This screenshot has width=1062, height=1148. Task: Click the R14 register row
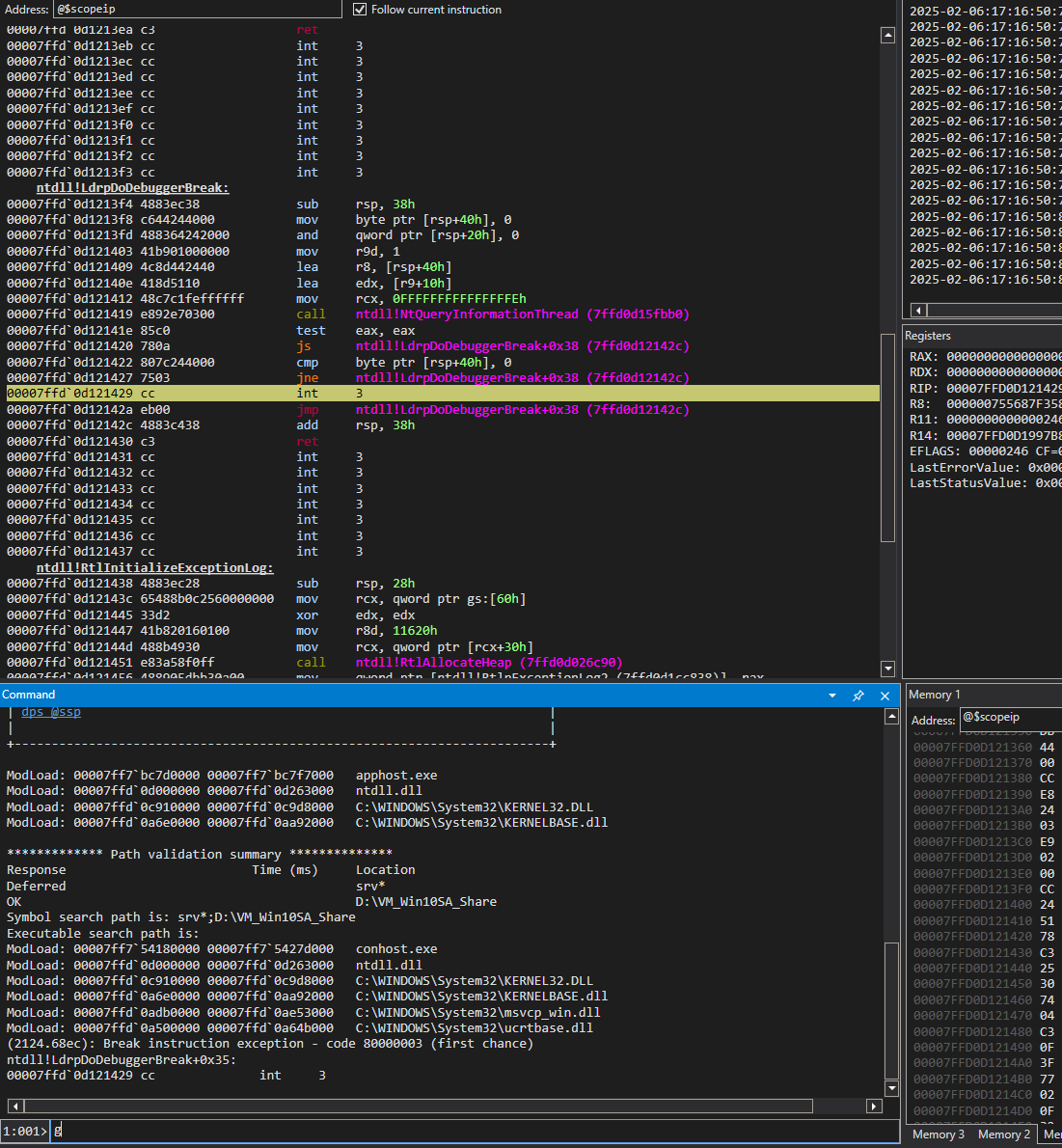985,436
